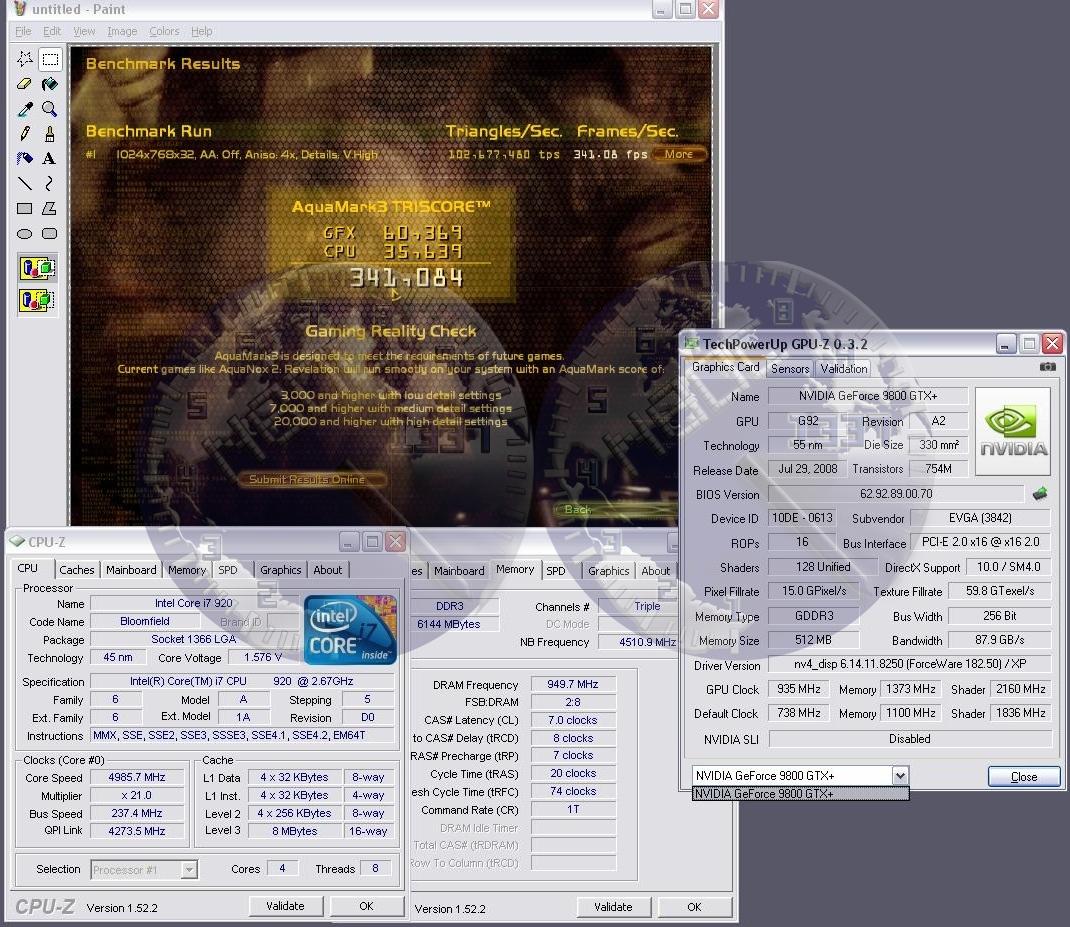Choose the Line tool in Paint

tap(25, 183)
